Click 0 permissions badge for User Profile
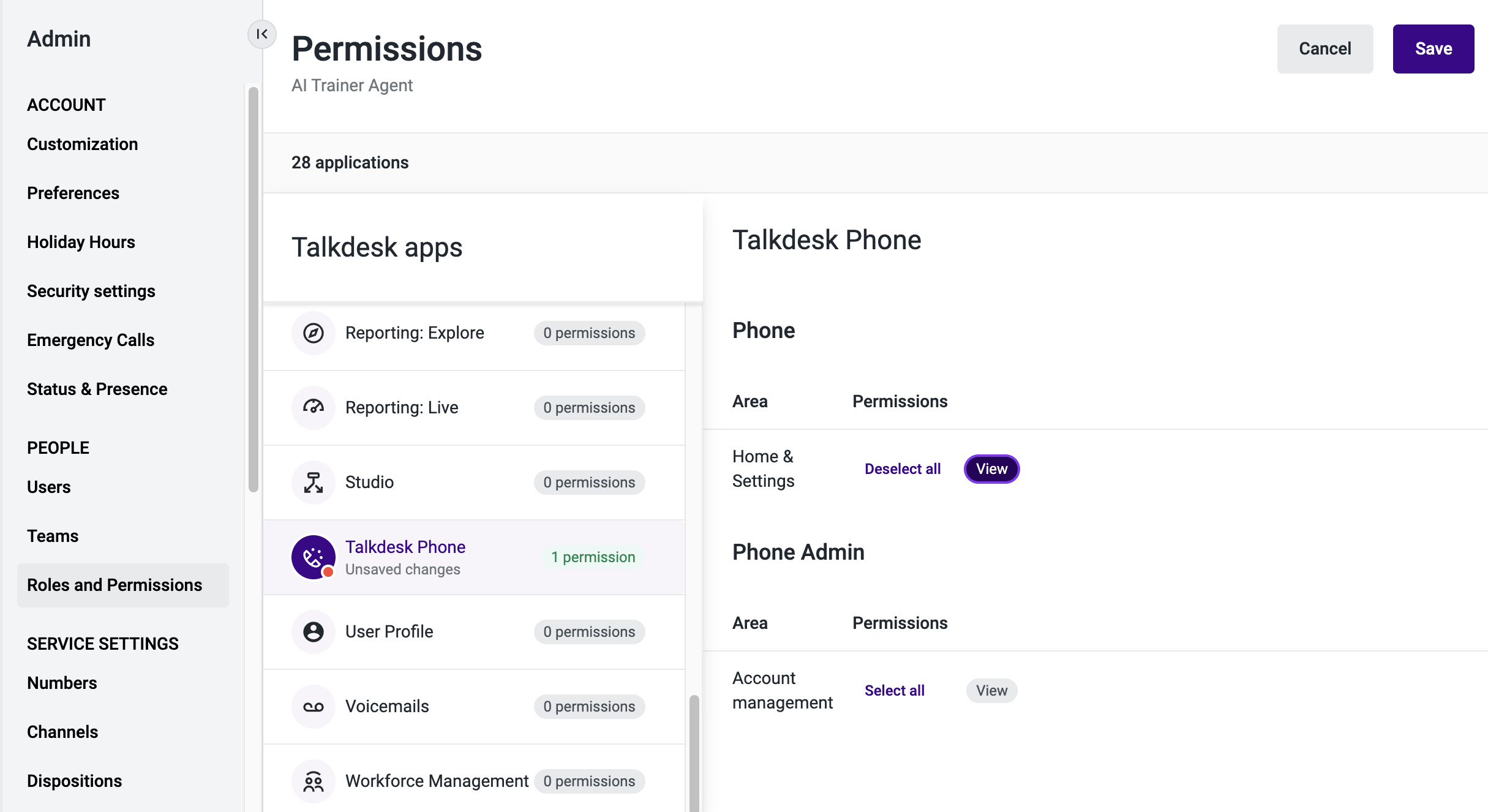This screenshot has height=812, width=1488. [589, 632]
